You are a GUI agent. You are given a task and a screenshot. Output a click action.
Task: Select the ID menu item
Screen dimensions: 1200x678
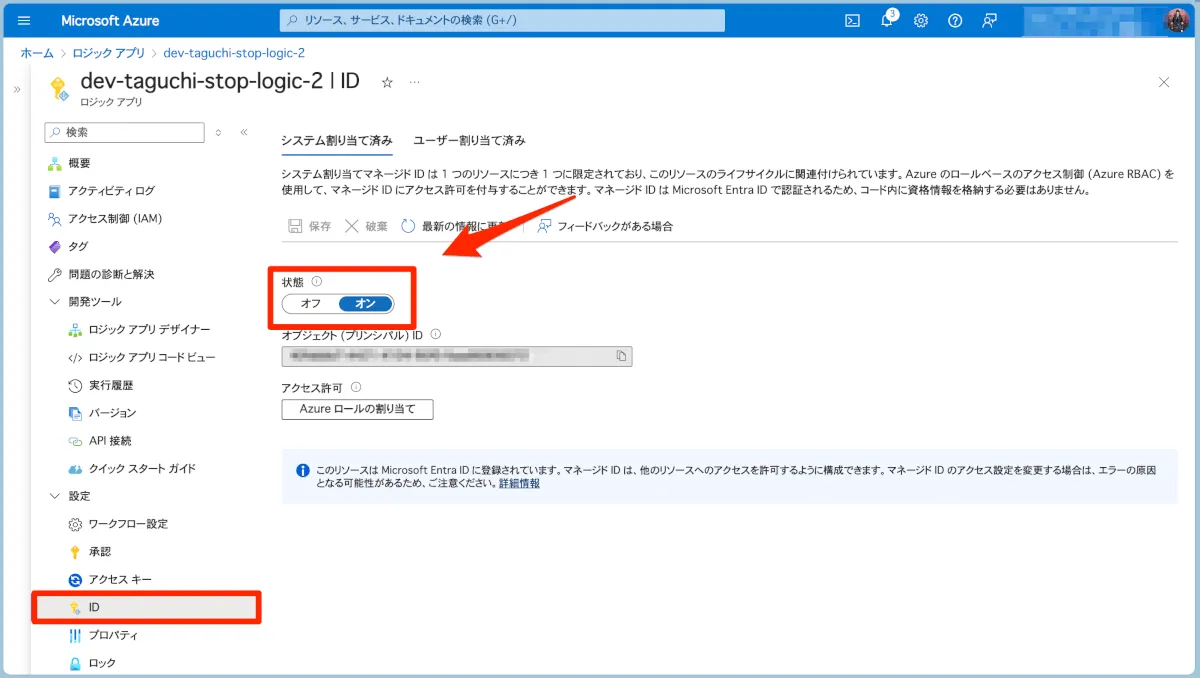(147, 607)
